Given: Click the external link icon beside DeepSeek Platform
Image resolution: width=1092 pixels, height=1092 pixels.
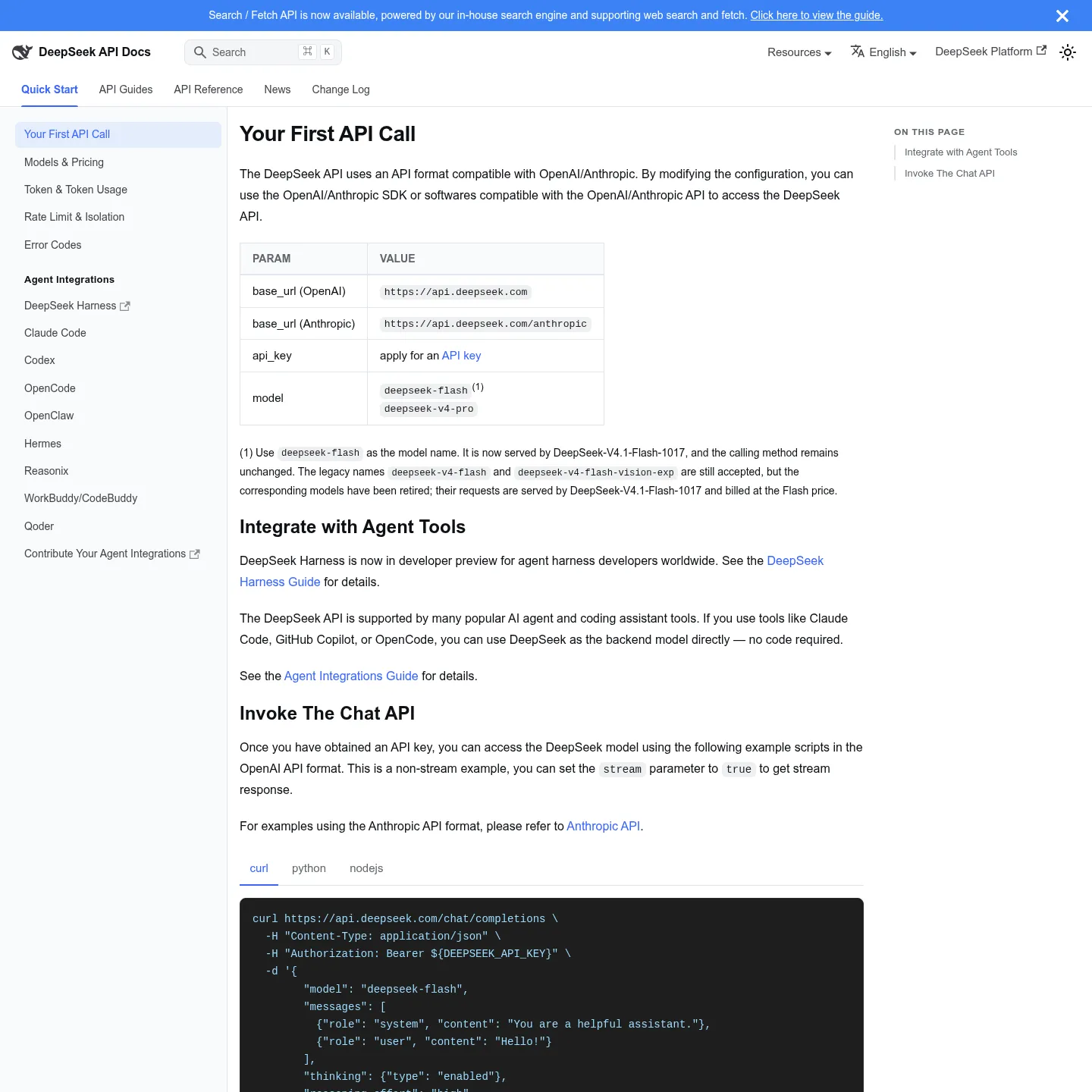Looking at the screenshot, I should (x=1042, y=51).
